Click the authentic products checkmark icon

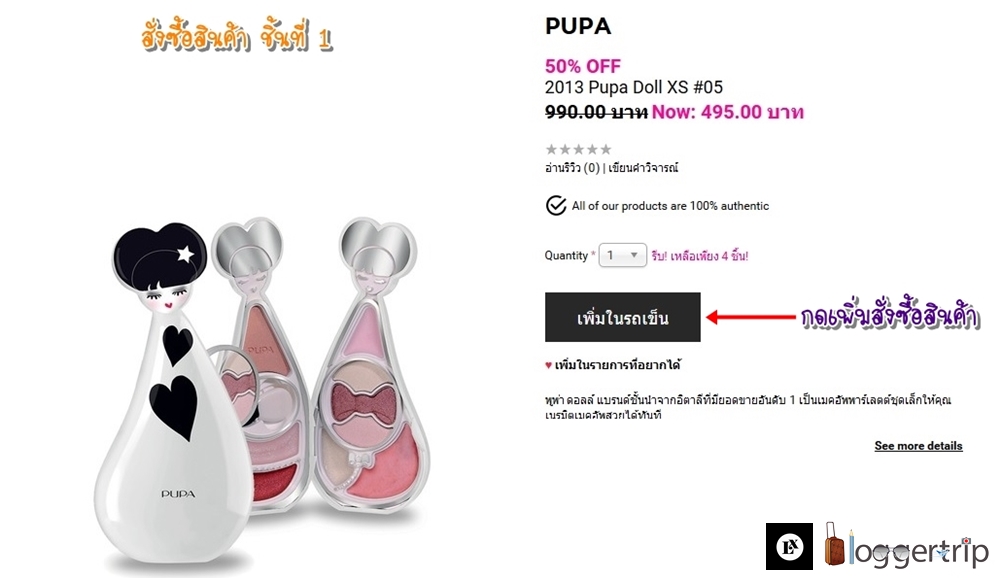tap(555, 205)
